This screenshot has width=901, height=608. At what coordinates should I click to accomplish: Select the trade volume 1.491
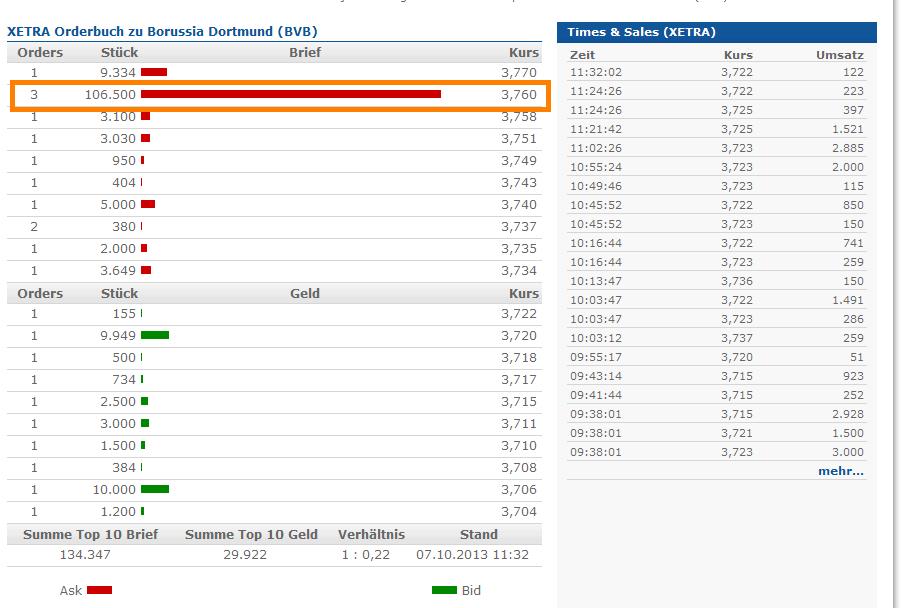(848, 300)
